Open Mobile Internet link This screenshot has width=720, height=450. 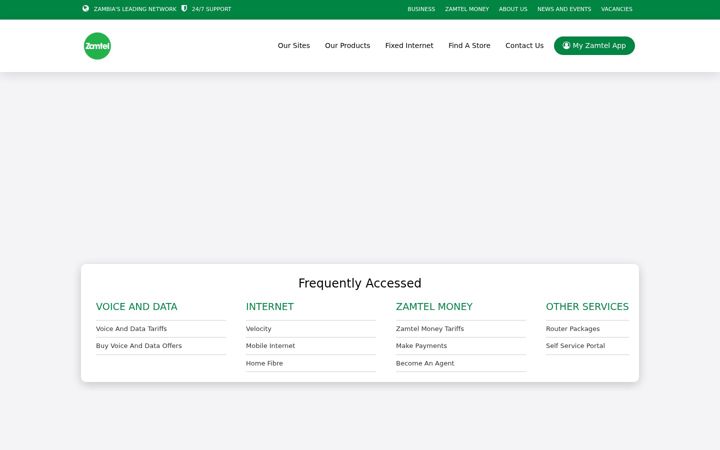click(x=270, y=346)
